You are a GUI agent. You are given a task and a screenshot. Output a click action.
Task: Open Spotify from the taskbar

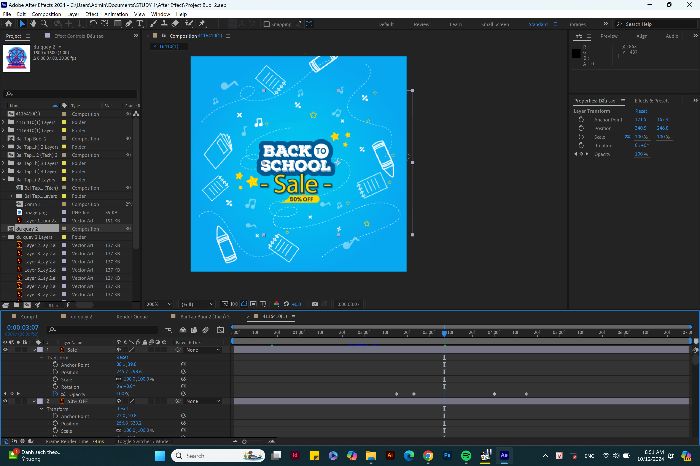click(x=466, y=456)
